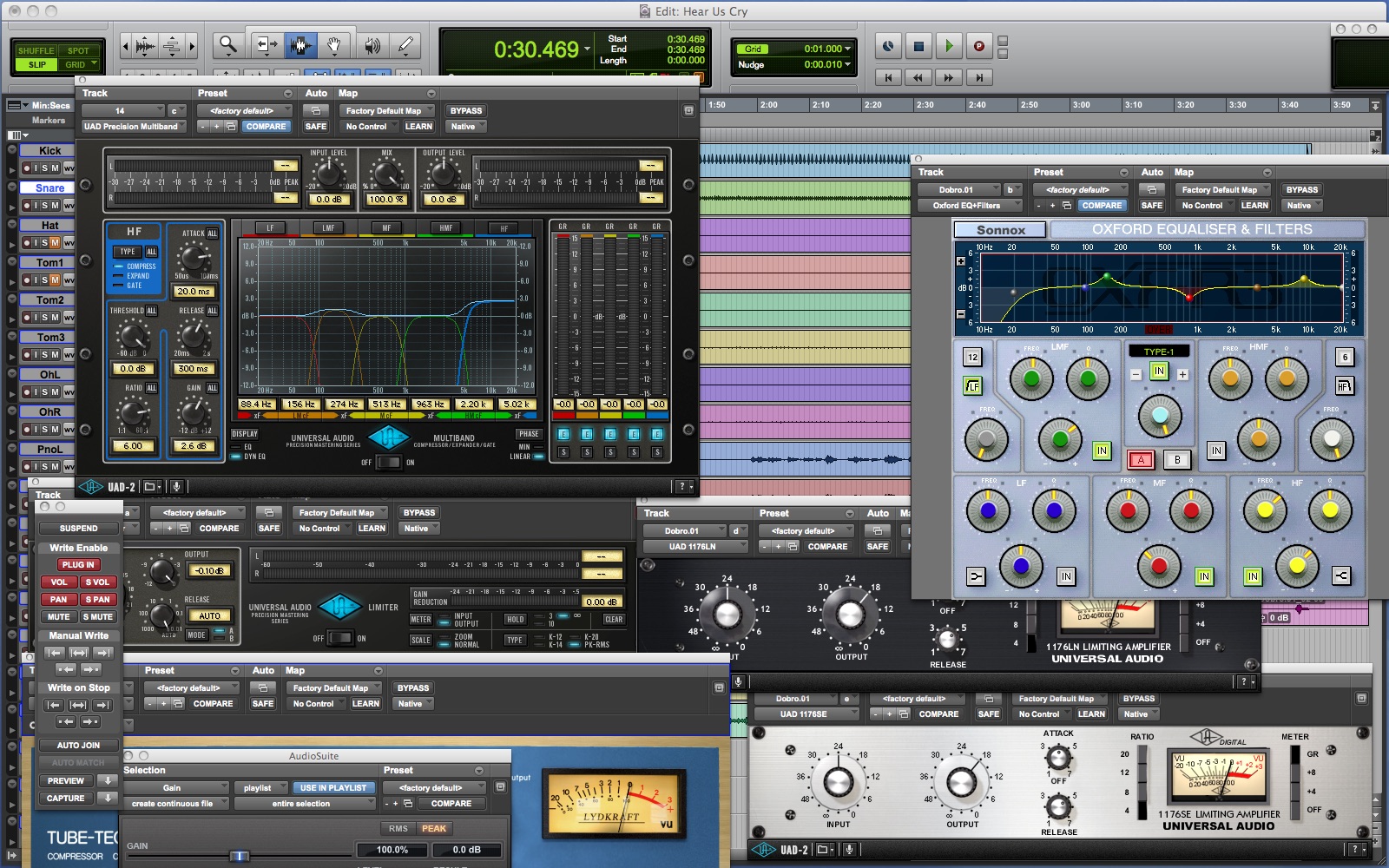Open Grid value 0:01.000 dropdown

(x=848, y=49)
